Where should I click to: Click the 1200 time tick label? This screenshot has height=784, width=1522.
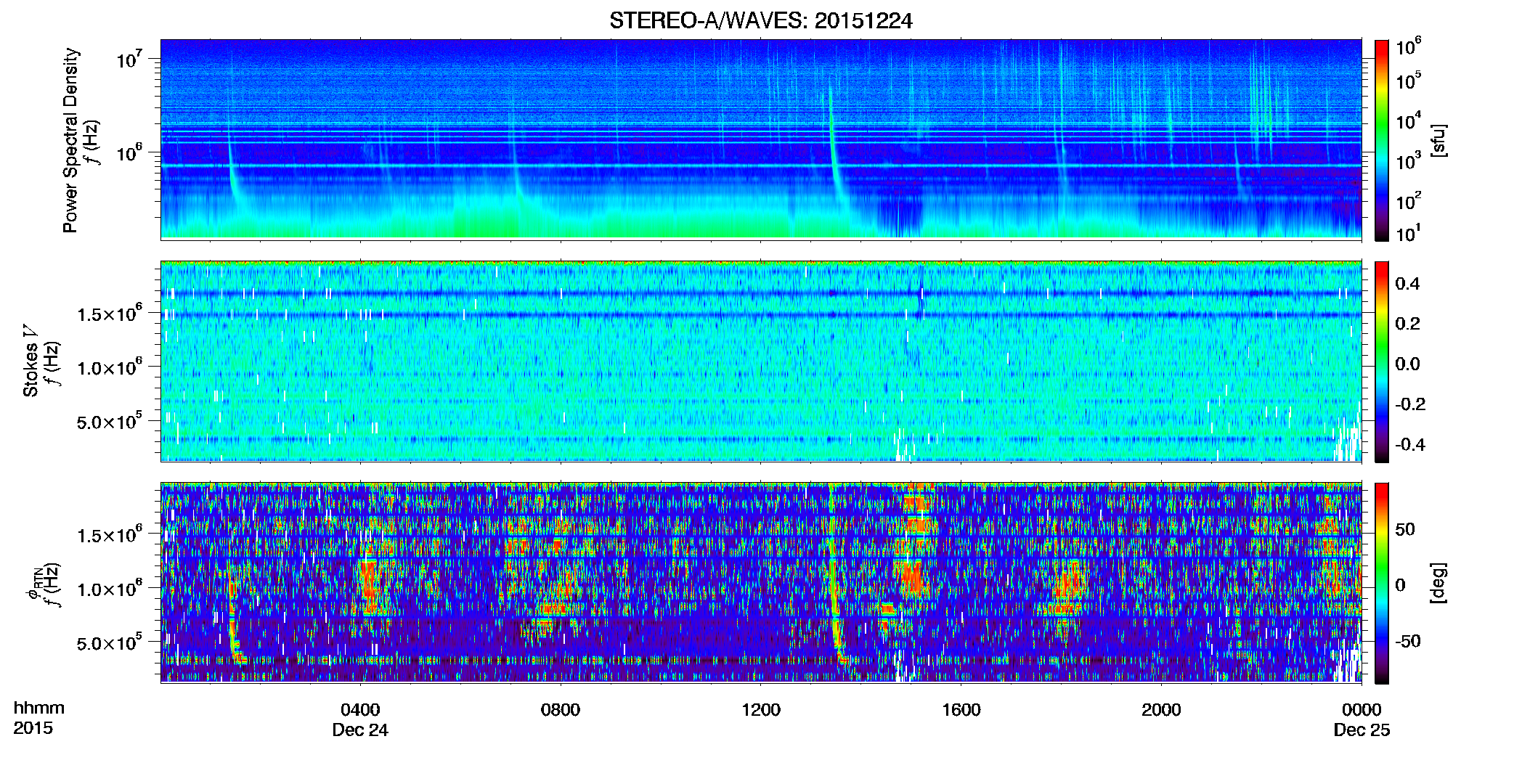[761, 710]
